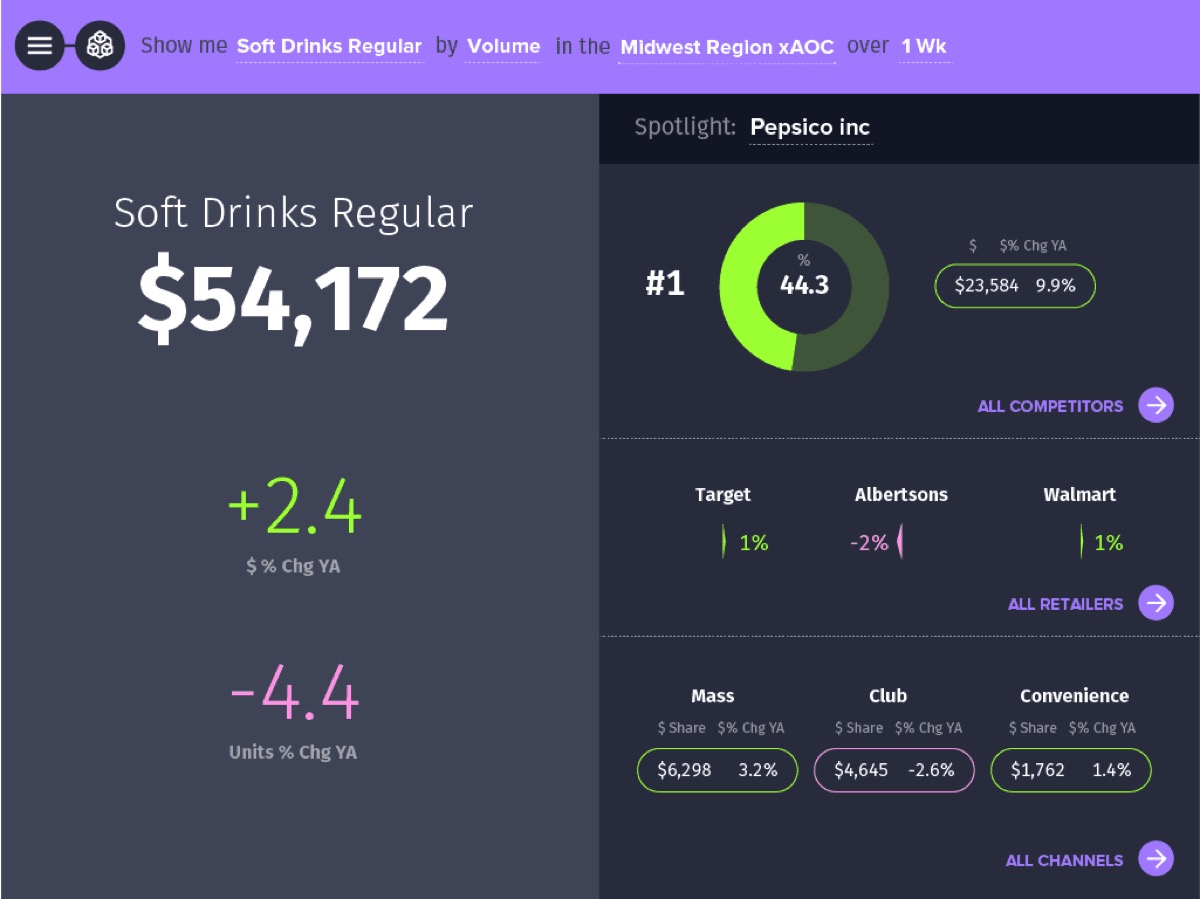Click the $54,172 total sales figure
Screen dimensions: 1200x899
coord(294,297)
